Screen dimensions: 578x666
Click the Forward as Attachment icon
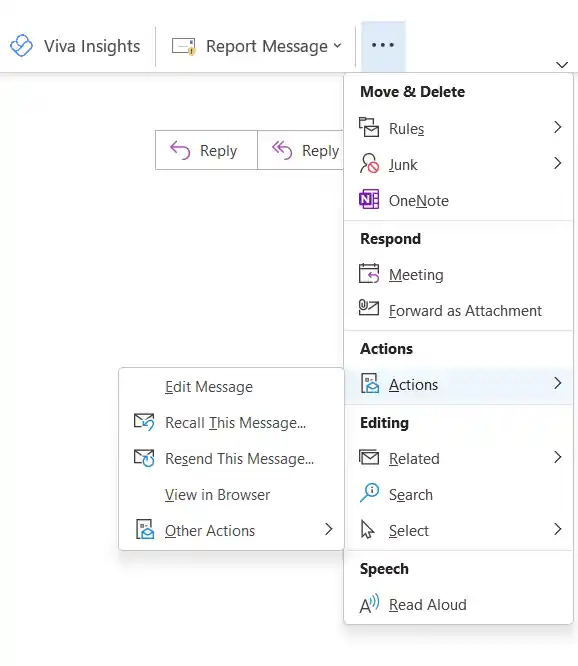coord(369,308)
